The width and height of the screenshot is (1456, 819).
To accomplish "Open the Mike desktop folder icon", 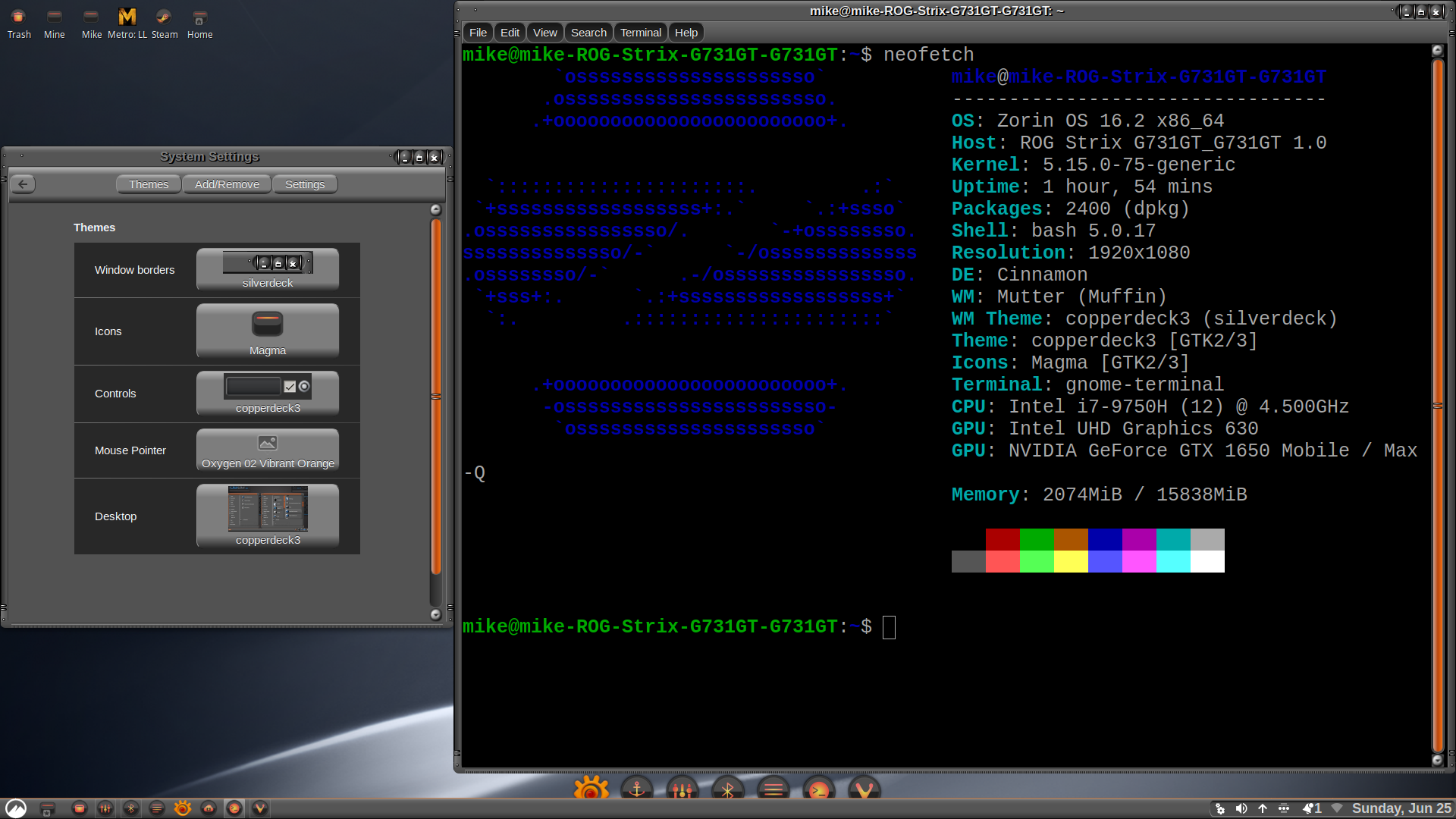I will pyautogui.click(x=91, y=23).
